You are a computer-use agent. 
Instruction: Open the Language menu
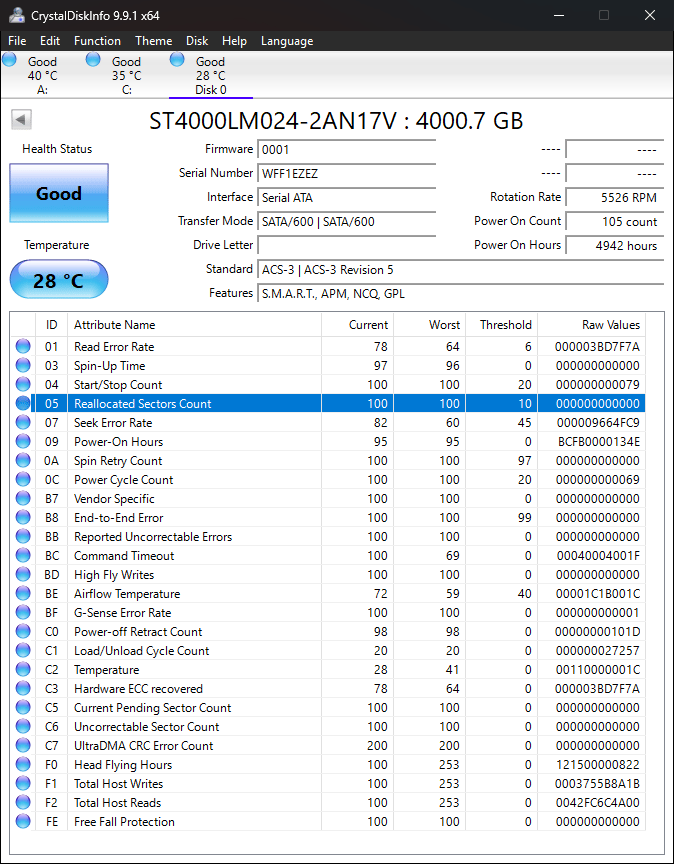(287, 41)
